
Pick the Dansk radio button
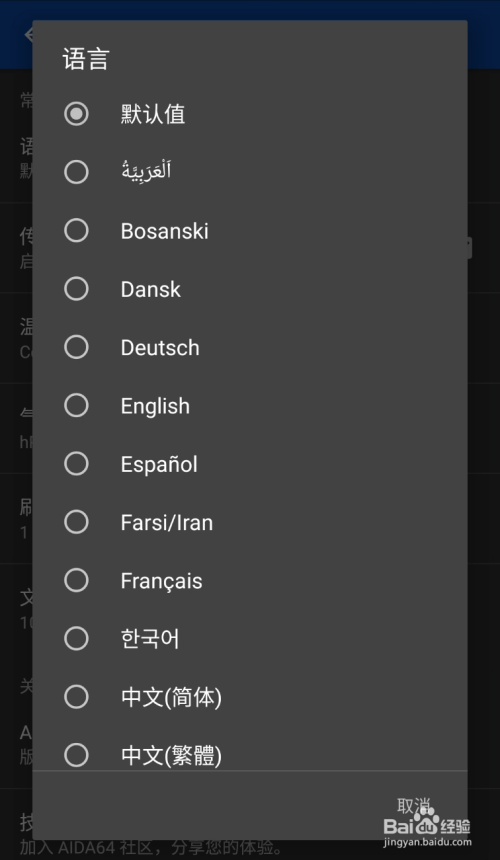tap(76, 288)
